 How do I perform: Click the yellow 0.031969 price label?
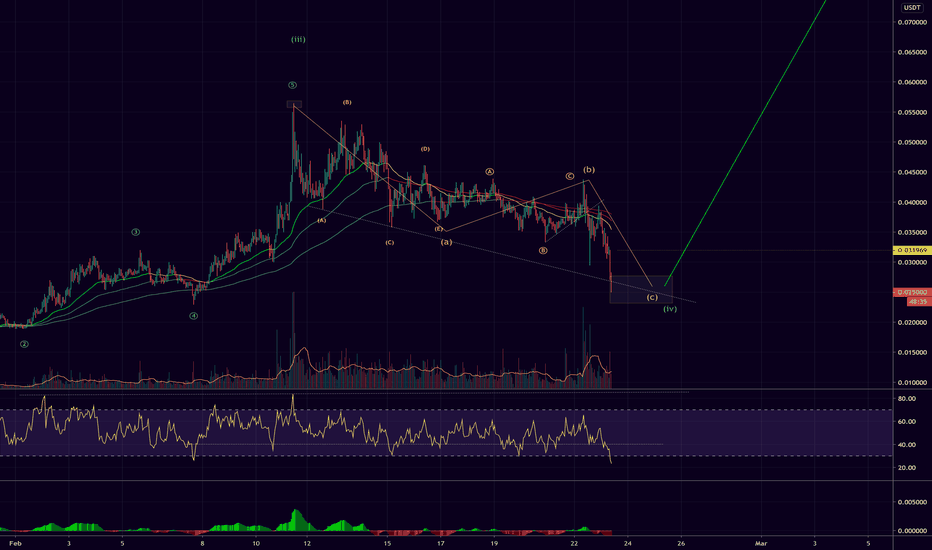[x=912, y=250]
